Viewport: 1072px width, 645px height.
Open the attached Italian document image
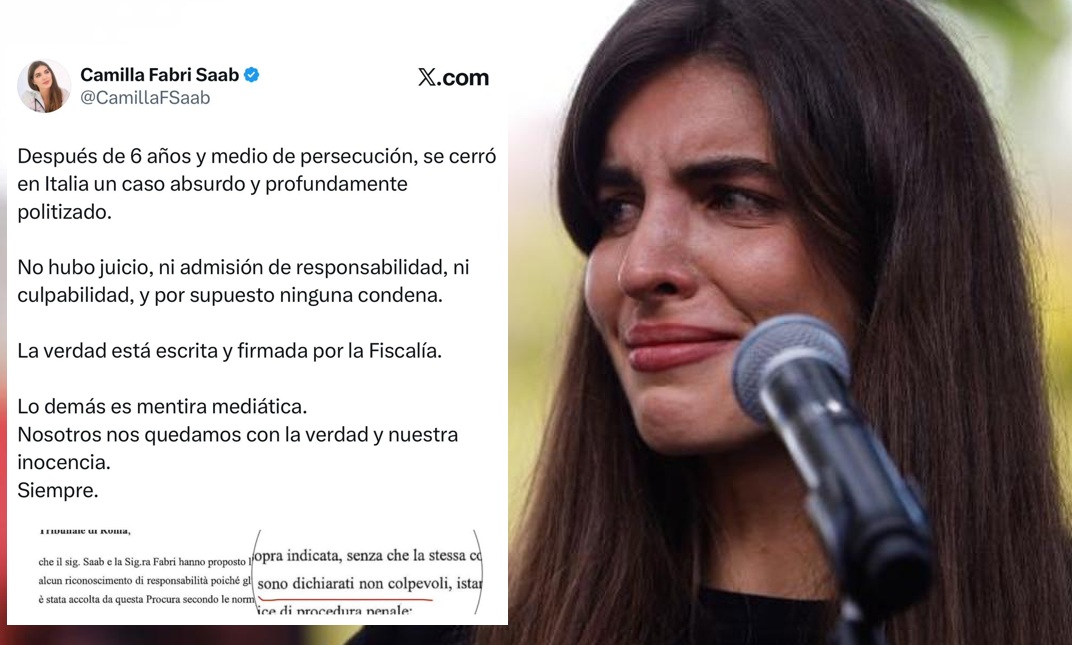click(x=259, y=571)
